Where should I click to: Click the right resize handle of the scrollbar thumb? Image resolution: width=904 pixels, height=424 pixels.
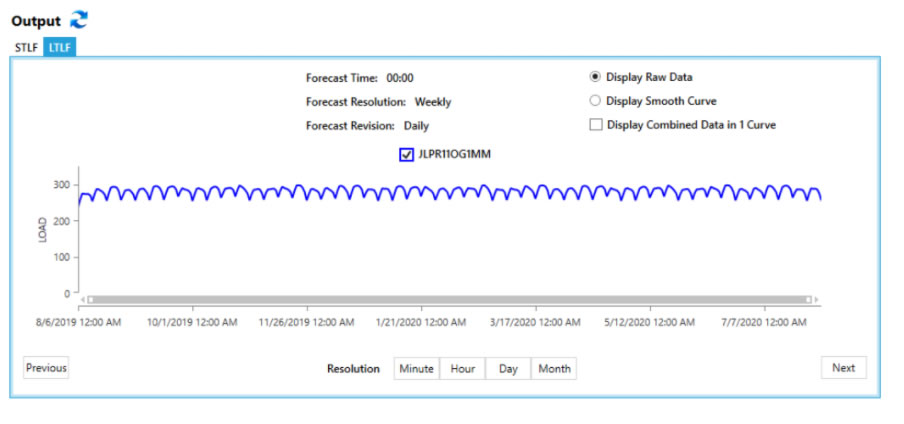(808, 299)
